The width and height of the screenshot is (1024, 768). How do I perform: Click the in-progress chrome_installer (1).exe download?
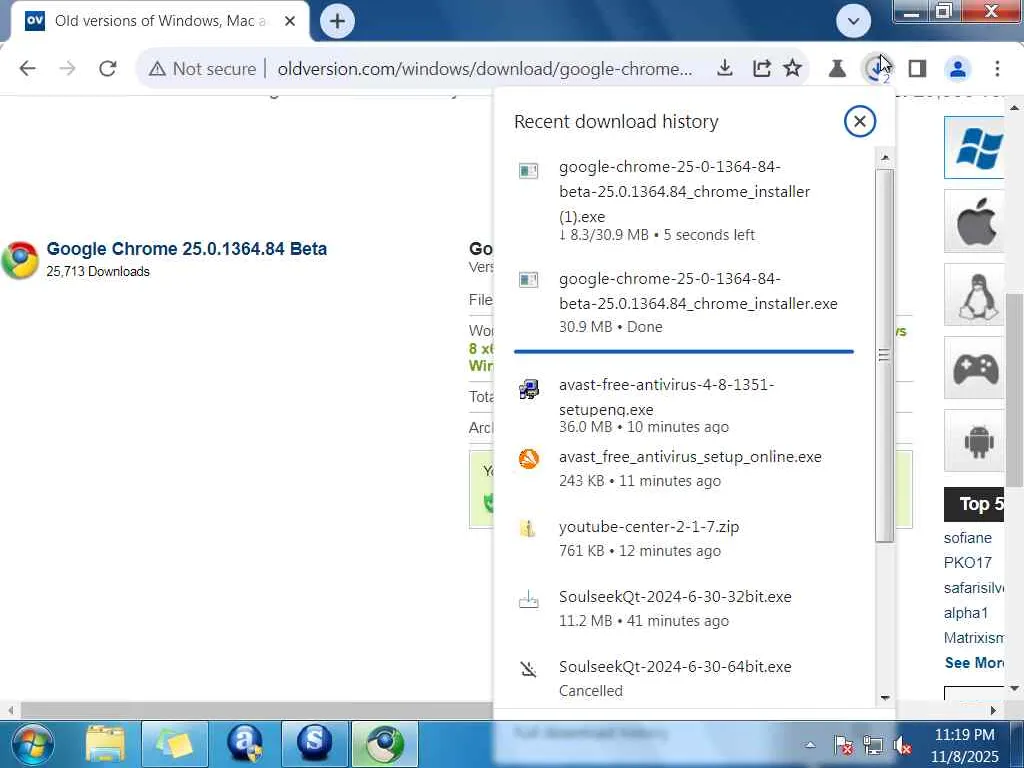(x=684, y=200)
